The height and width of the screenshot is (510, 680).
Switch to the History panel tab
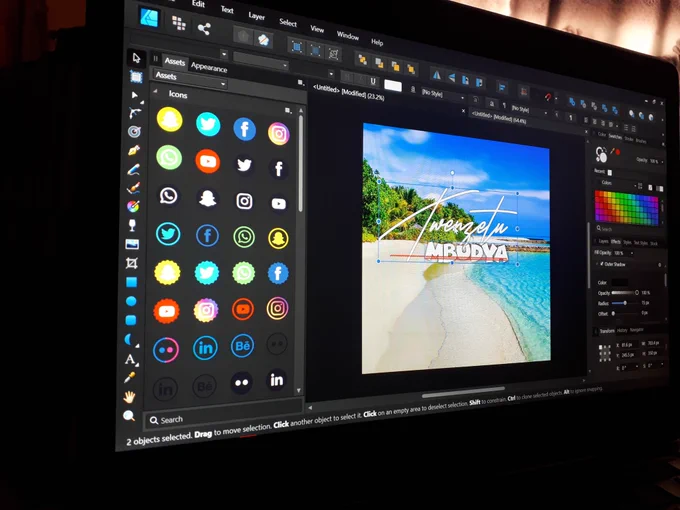coord(622,330)
